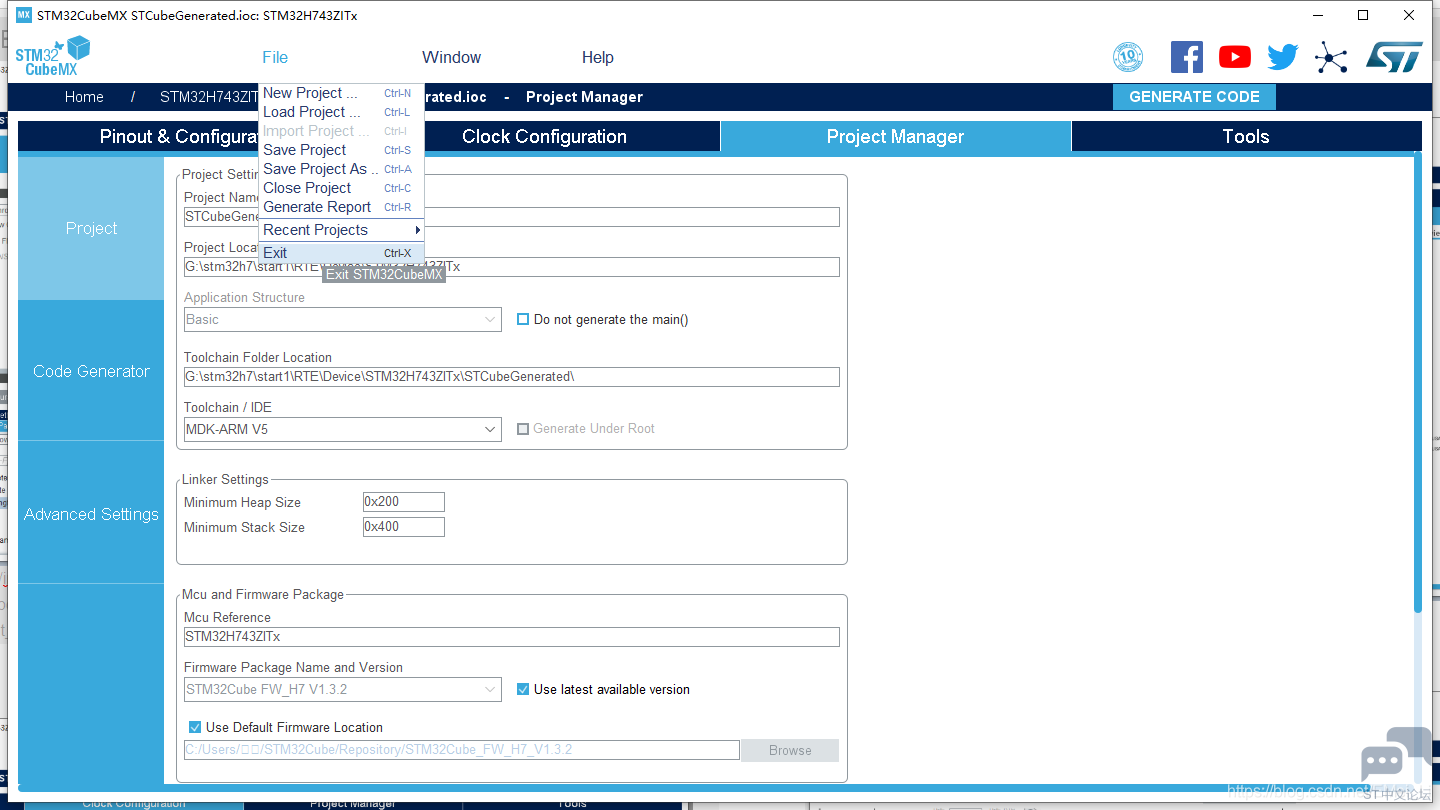The height and width of the screenshot is (810, 1440).
Task: Click the Mcu Reference field
Action: (x=512, y=637)
